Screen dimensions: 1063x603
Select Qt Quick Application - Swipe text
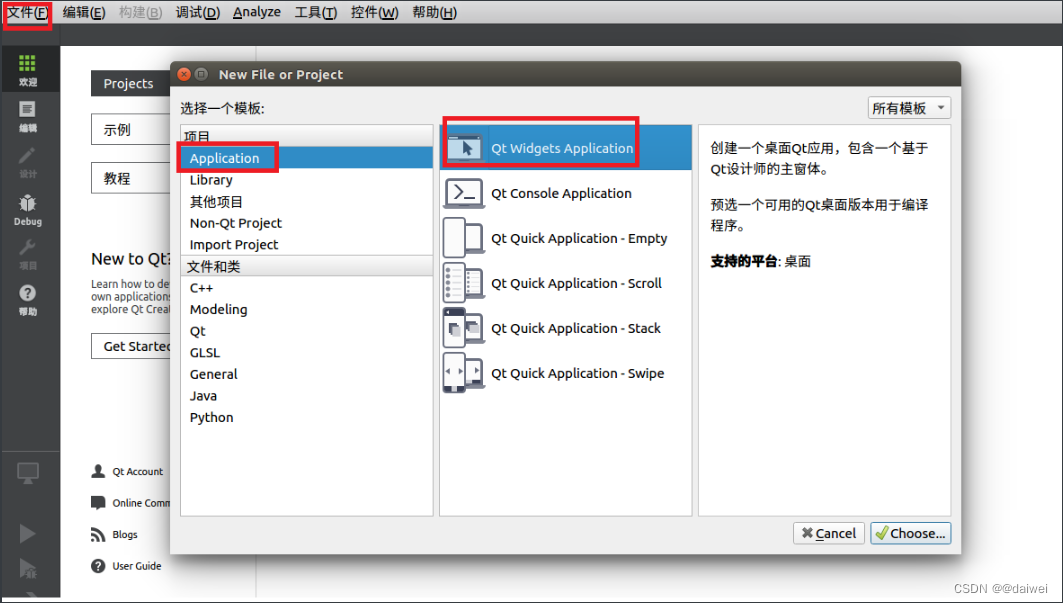point(578,373)
